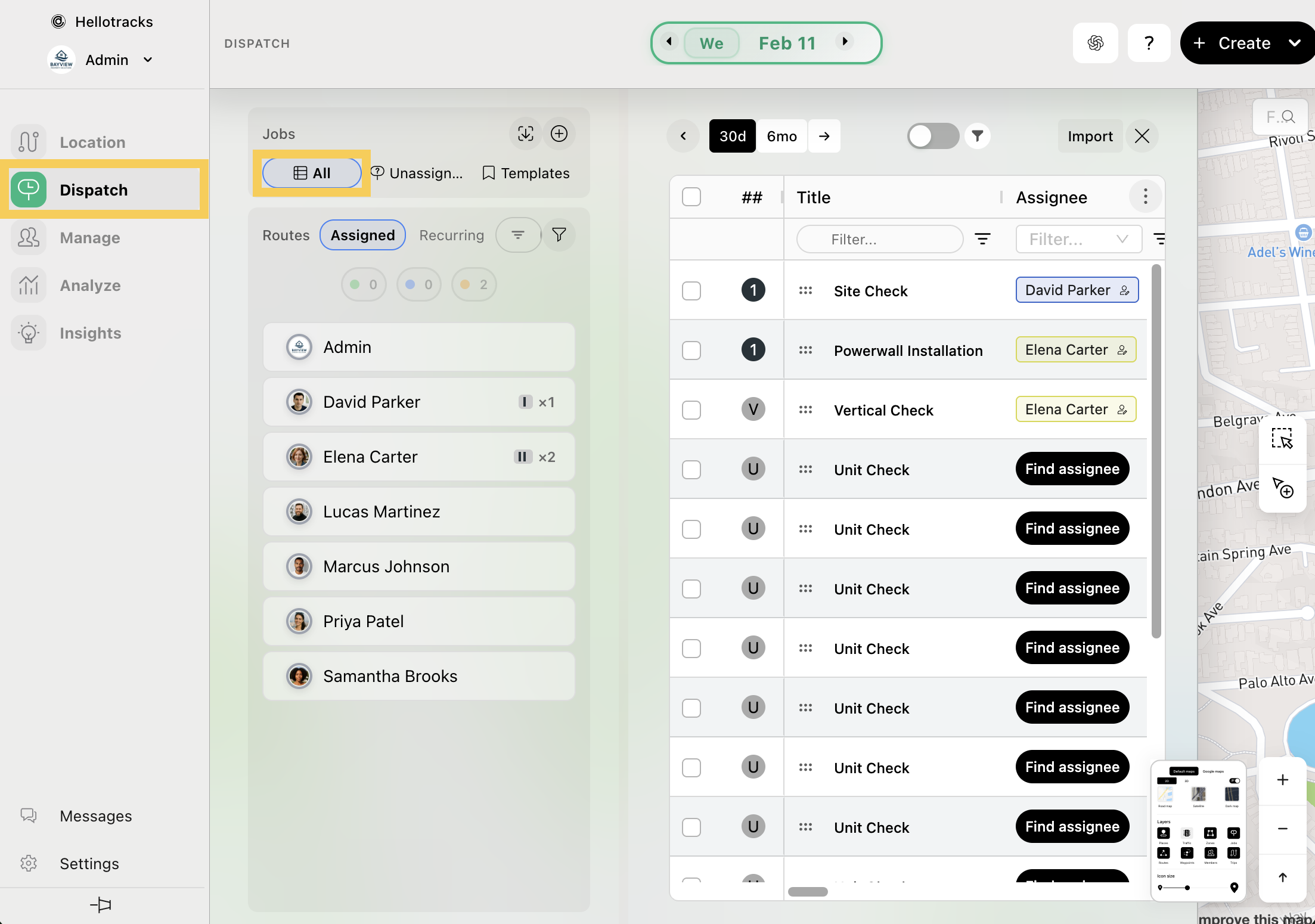Click the Title filter input field
The height and width of the screenshot is (924, 1315).
coord(879,239)
